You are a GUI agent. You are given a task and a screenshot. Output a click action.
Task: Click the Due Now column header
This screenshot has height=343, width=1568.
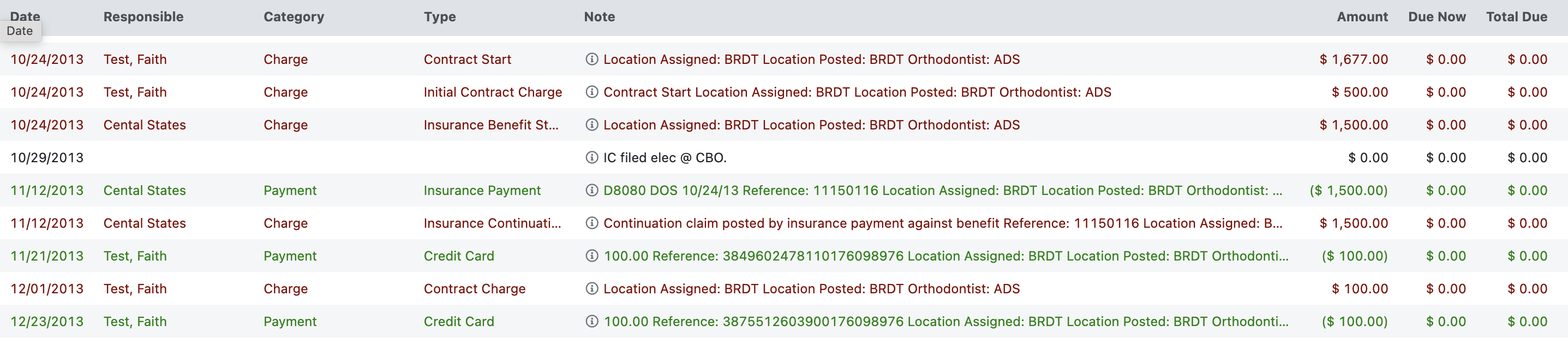pos(1437,17)
